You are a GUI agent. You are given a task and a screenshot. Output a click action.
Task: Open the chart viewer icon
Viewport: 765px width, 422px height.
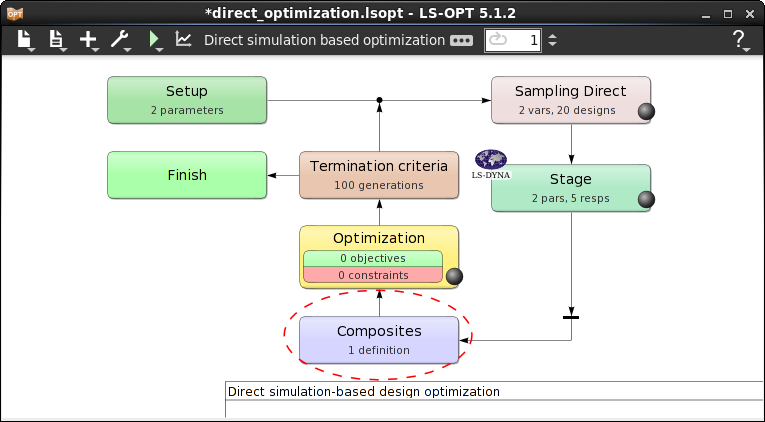183,40
